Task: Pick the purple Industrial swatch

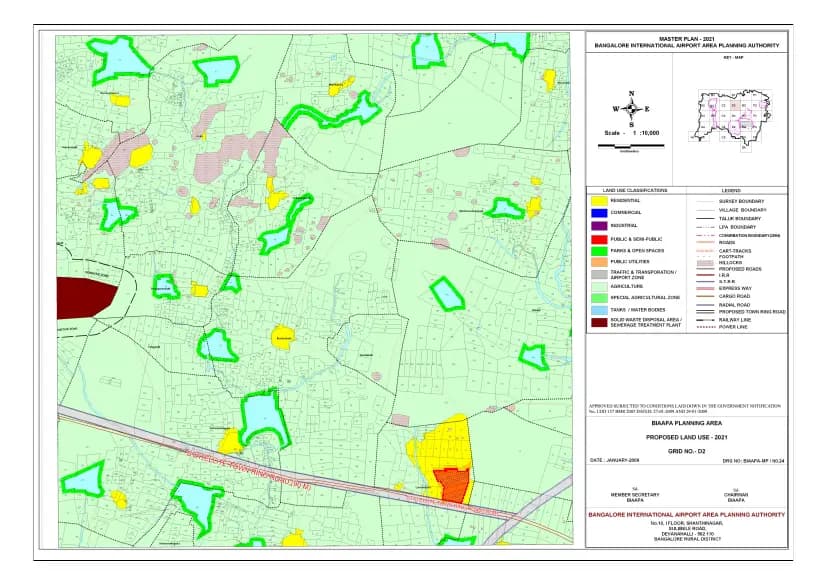Action: (x=599, y=226)
